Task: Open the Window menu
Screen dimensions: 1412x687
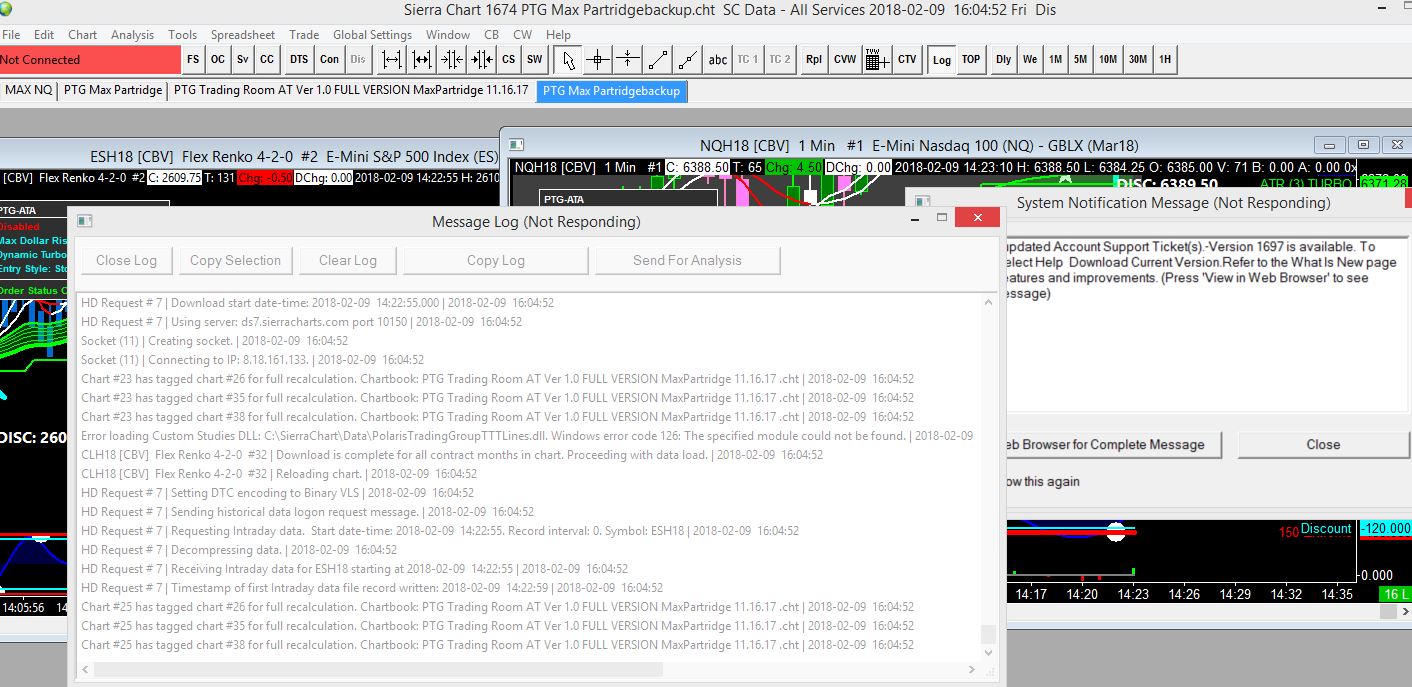Action: (x=448, y=34)
